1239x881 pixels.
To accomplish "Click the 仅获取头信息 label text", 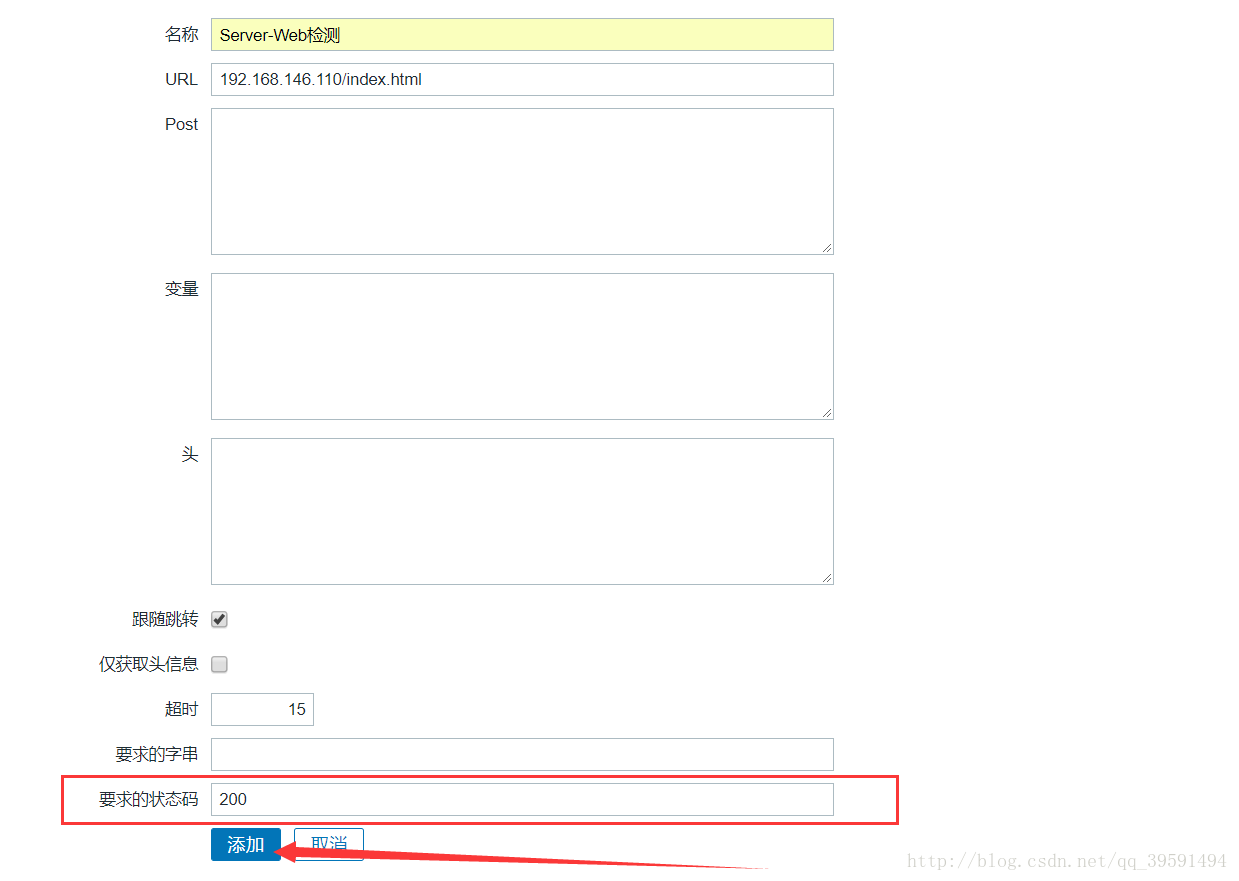I will 148,665.
